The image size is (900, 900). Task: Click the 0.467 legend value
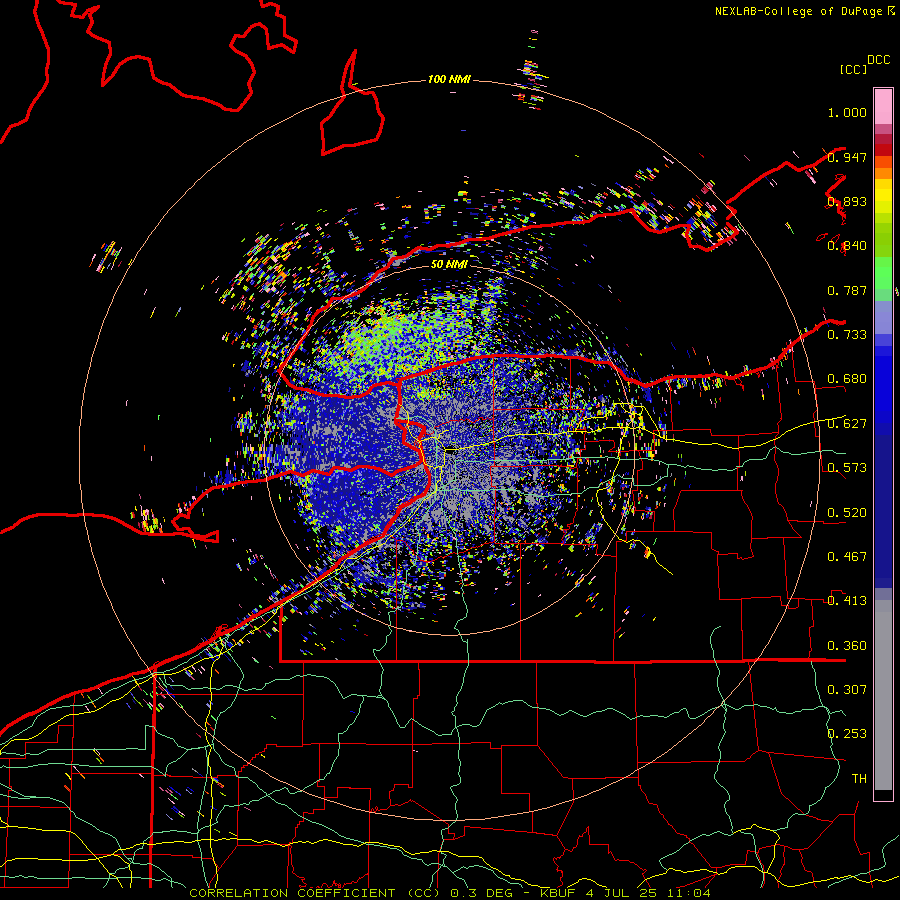click(x=847, y=556)
